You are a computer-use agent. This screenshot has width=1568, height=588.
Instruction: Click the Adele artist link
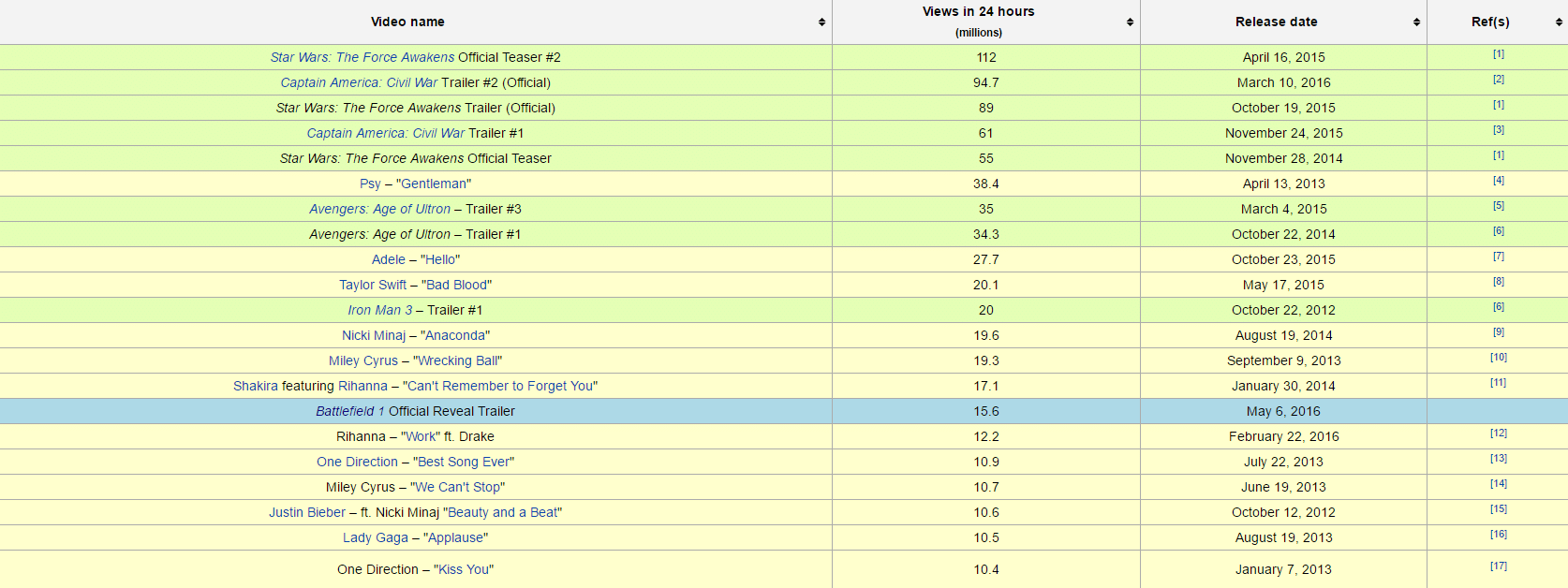pos(388,259)
